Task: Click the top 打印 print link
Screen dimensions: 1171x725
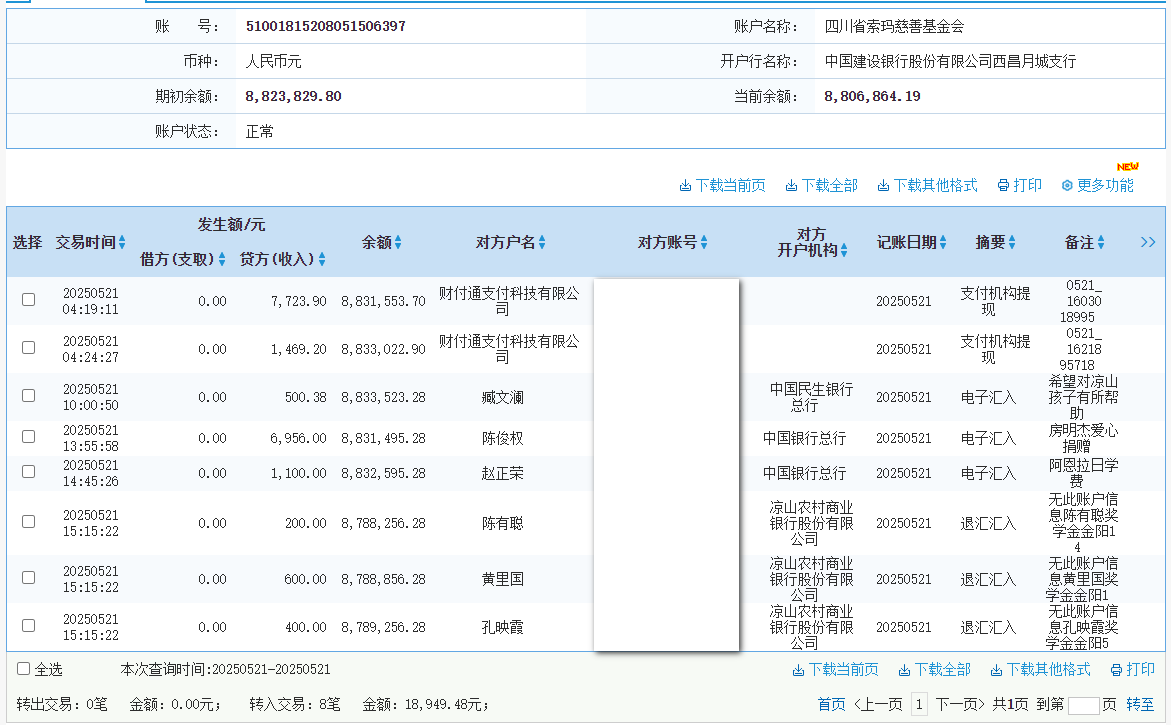Action: click(1019, 185)
